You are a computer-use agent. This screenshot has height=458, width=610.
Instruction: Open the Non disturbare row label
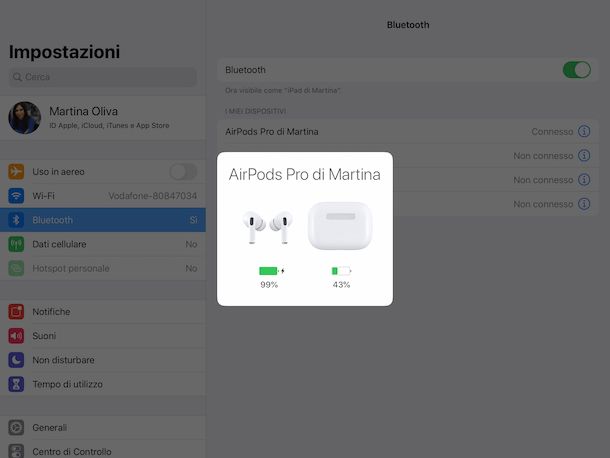coord(63,360)
